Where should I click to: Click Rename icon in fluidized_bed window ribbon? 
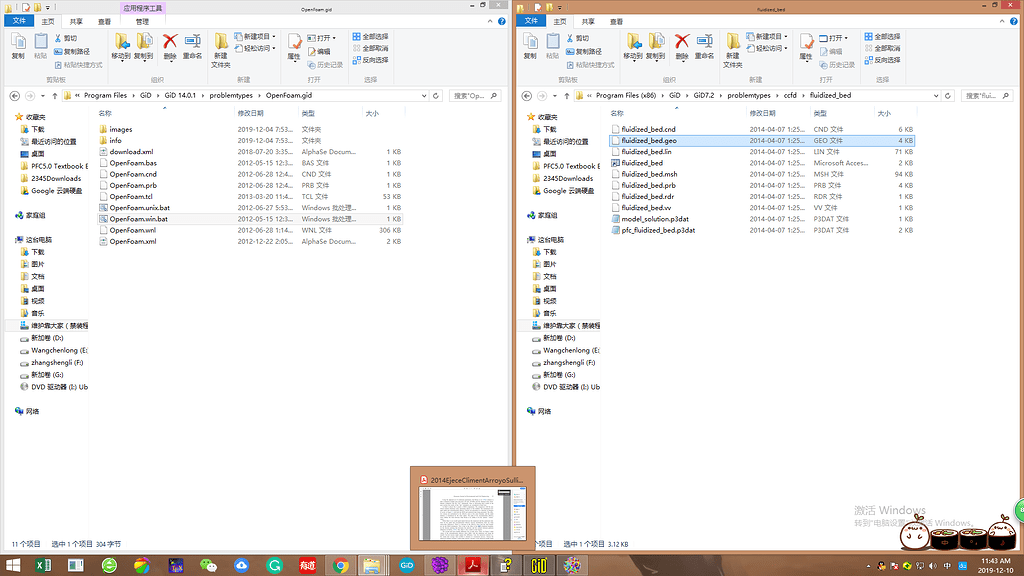pos(705,43)
